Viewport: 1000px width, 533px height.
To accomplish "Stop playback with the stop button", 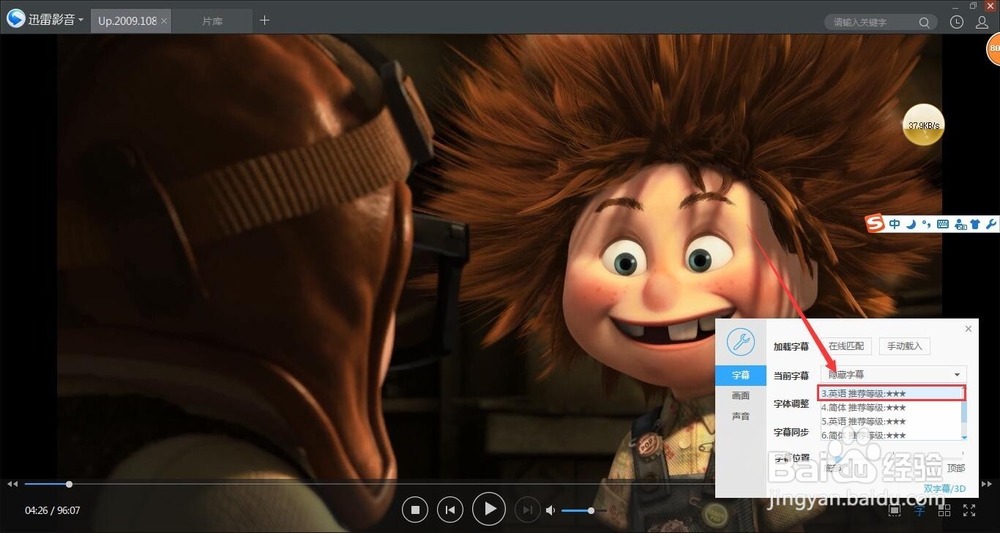I will (x=415, y=509).
